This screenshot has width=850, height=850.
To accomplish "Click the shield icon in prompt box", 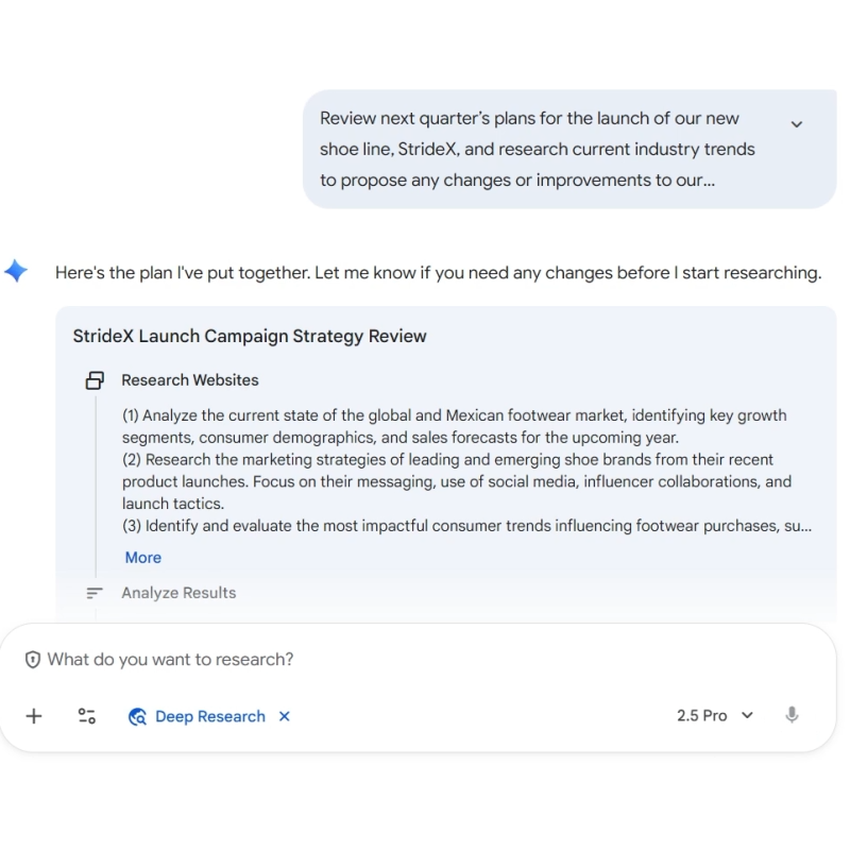I will [33, 660].
